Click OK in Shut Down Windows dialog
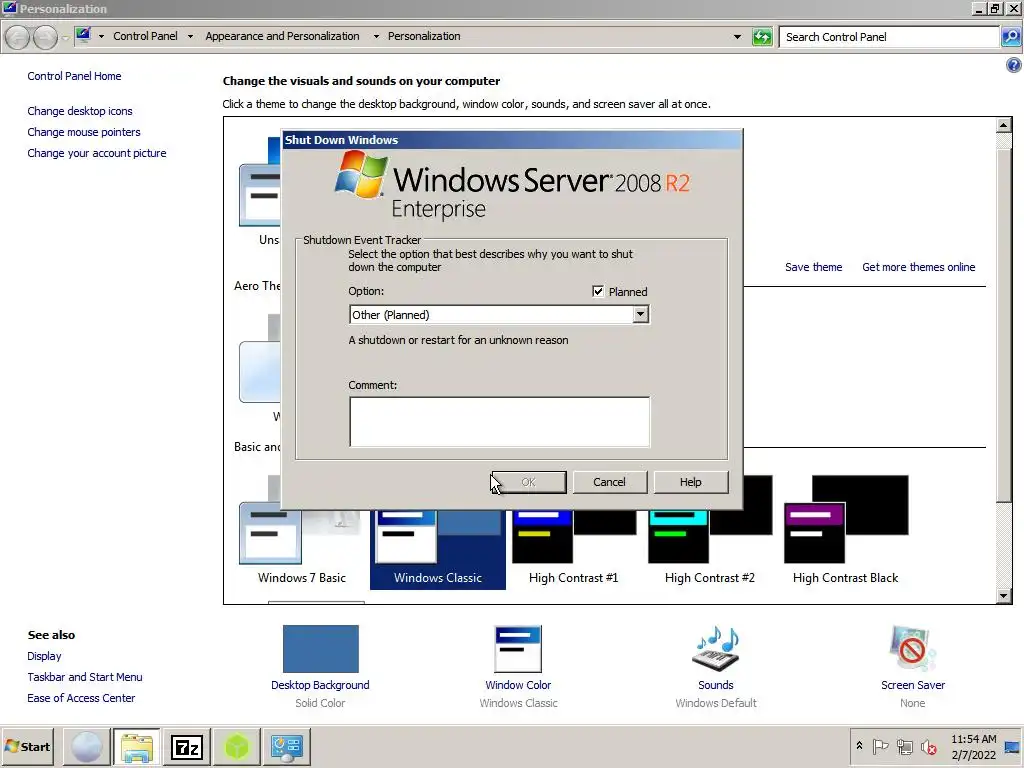 (529, 482)
